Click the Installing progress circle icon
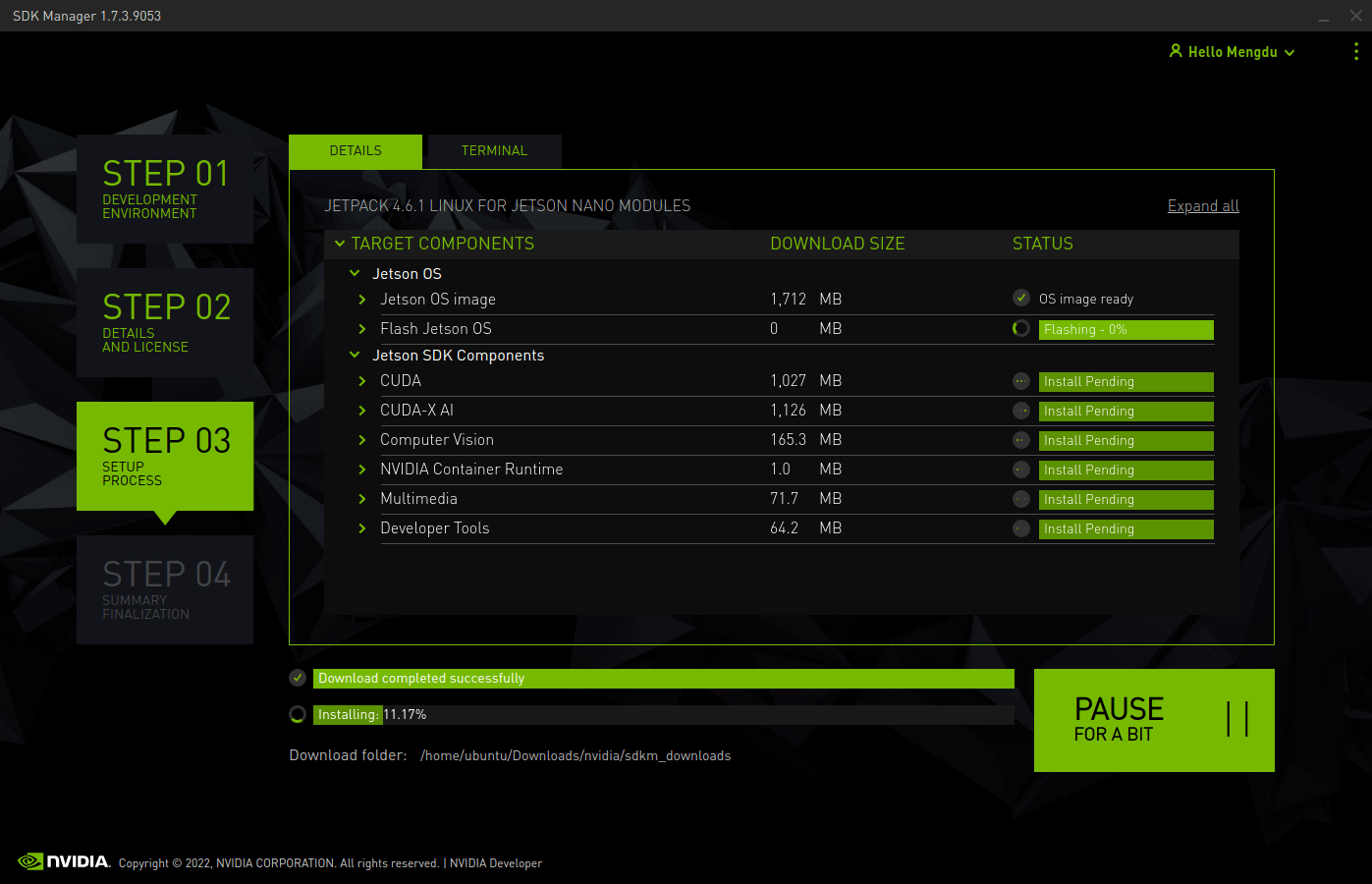Image resolution: width=1372 pixels, height=884 pixels. coord(298,714)
